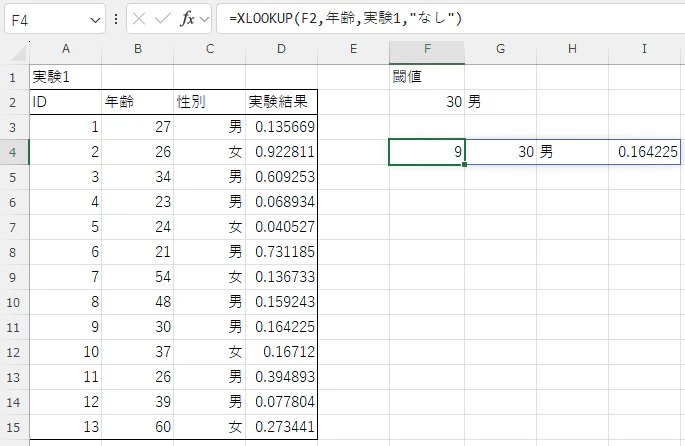
Task: Click result value 0.16712
Action: tap(281, 352)
